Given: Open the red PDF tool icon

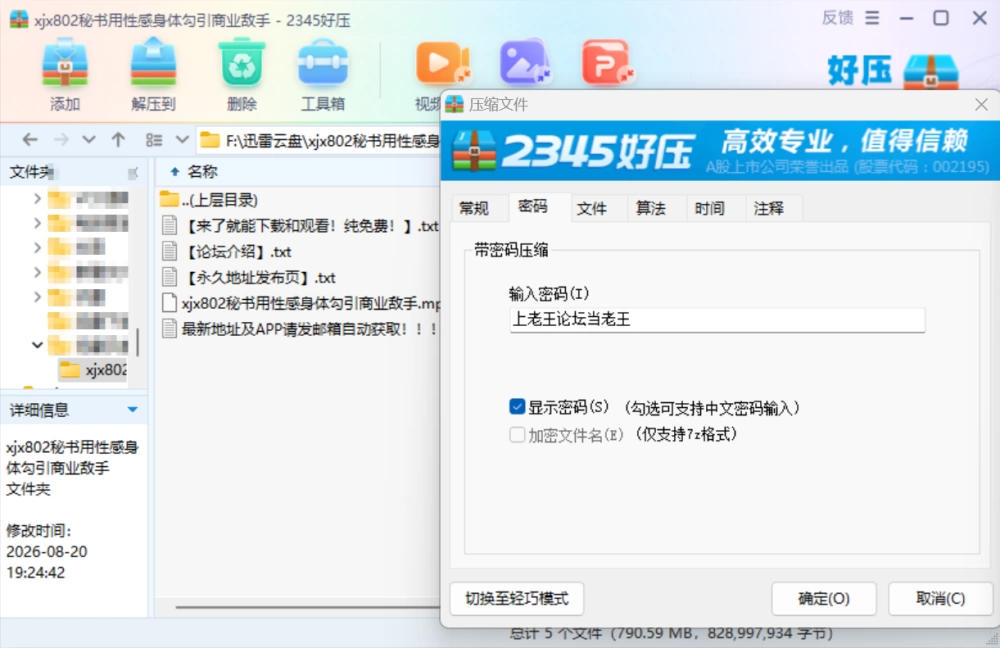Looking at the screenshot, I should [607, 62].
